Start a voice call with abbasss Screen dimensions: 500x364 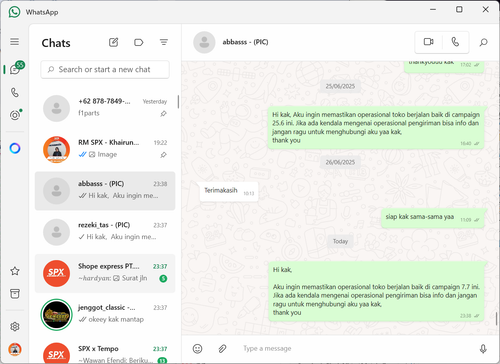(x=455, y=42)
